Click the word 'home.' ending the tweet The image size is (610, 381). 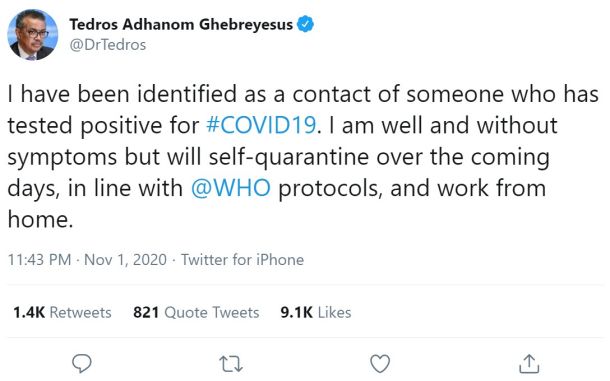tap(40, 219)
